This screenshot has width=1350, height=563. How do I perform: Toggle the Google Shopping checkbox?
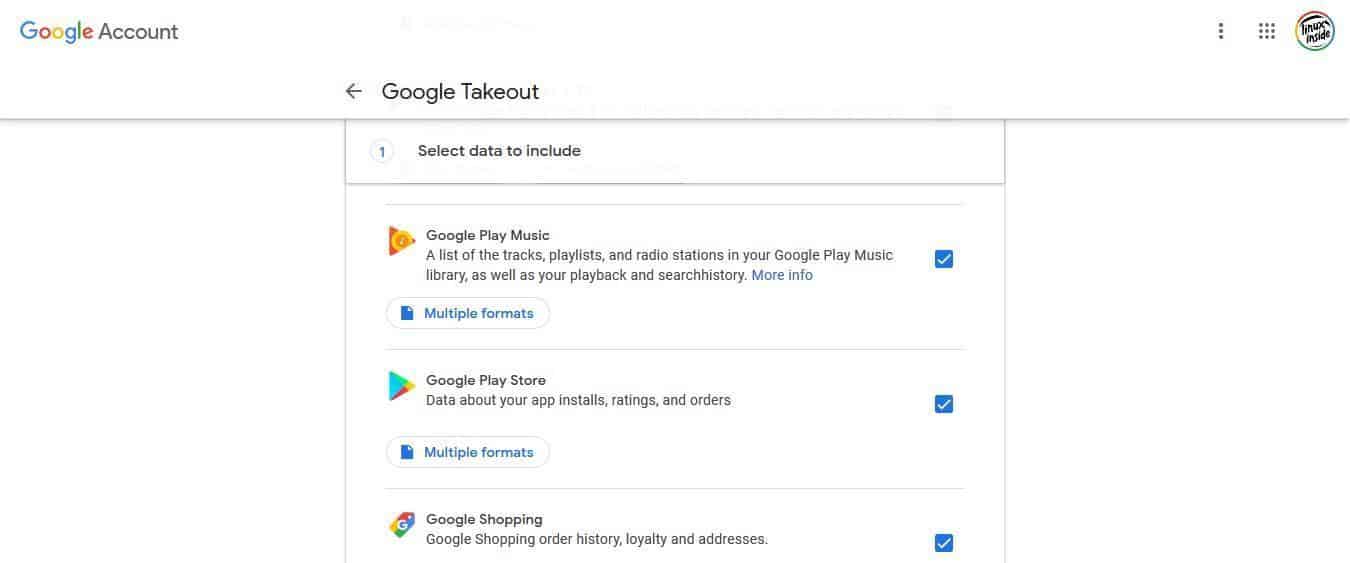click(943, 543)
